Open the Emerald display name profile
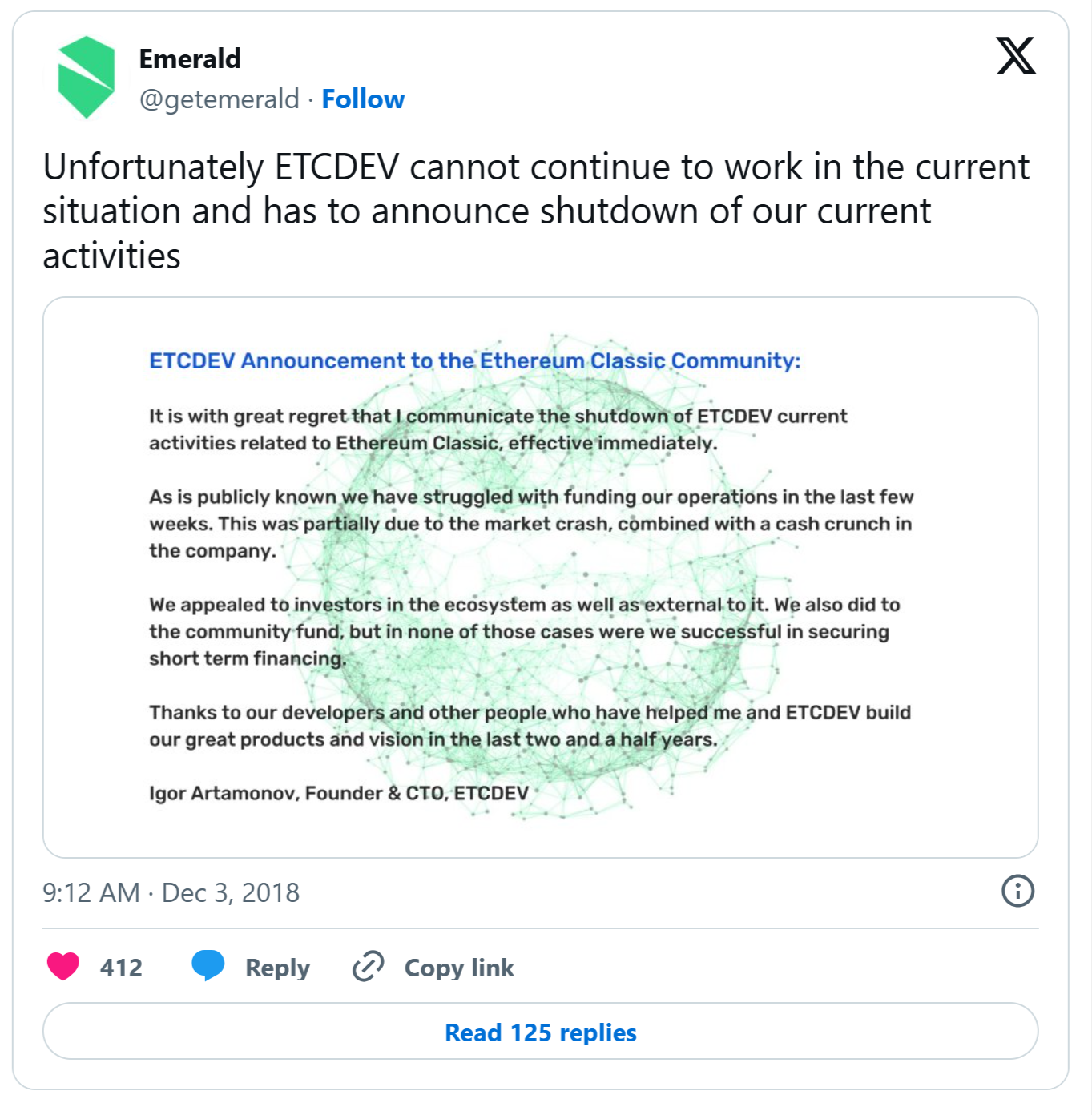 coord(190,58)
